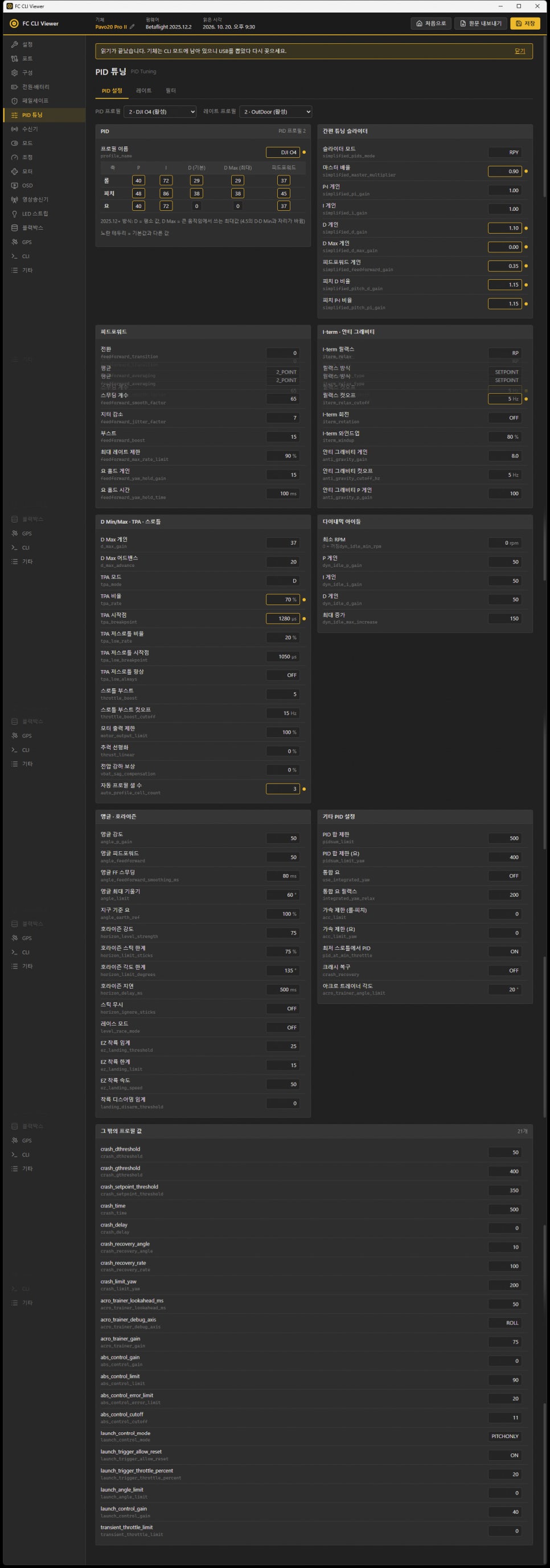Screen dimensions: 550x1568
Task: Open the 레이트 프로필 dropdown
Action: pos(276,112)
